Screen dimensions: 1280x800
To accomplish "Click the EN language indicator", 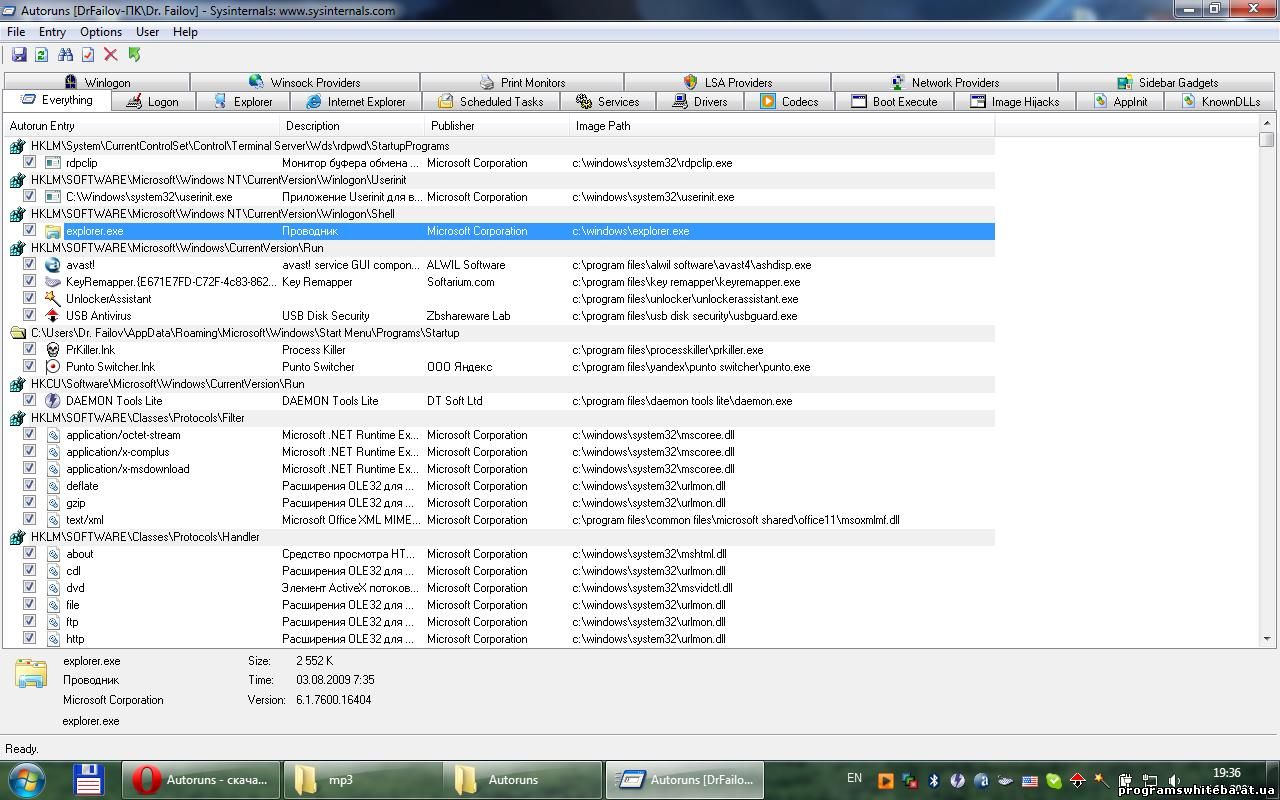I will point(854,778).
